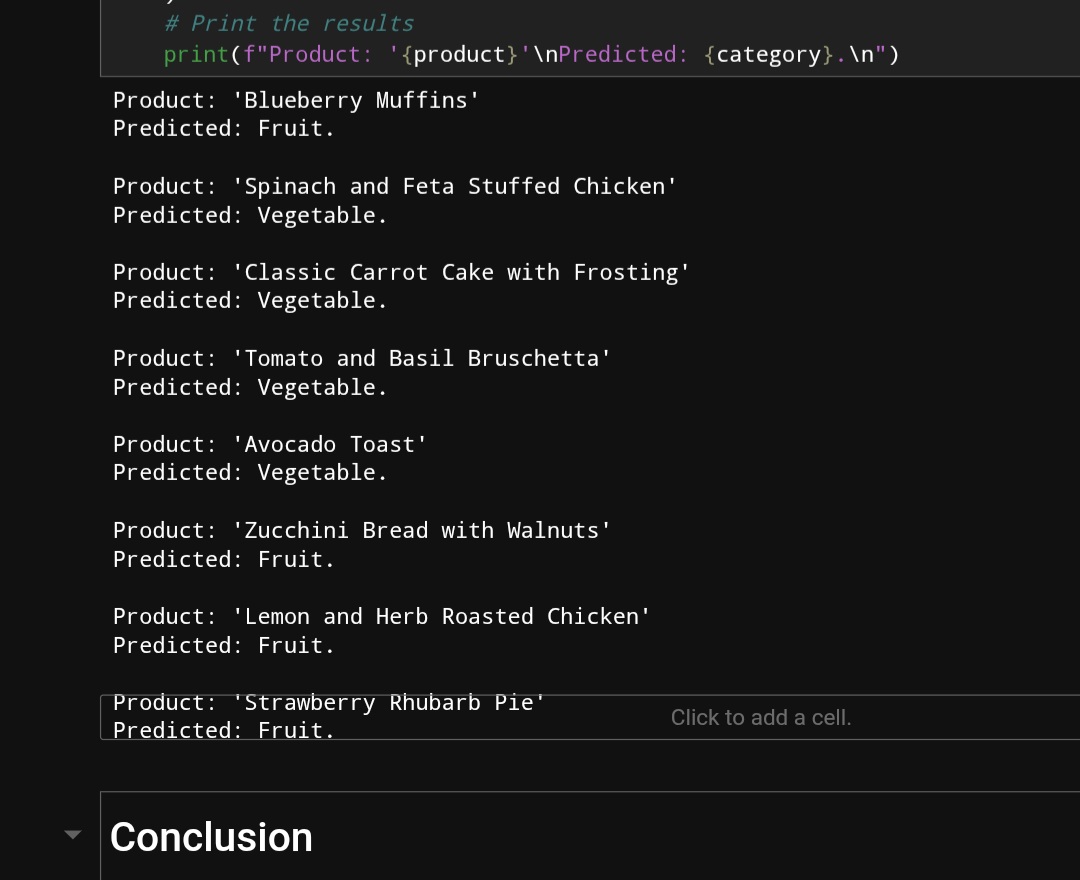This screenshot has height=880, width=1080.
Task: Click the {category} variable in the code
Action: [769, 54]
